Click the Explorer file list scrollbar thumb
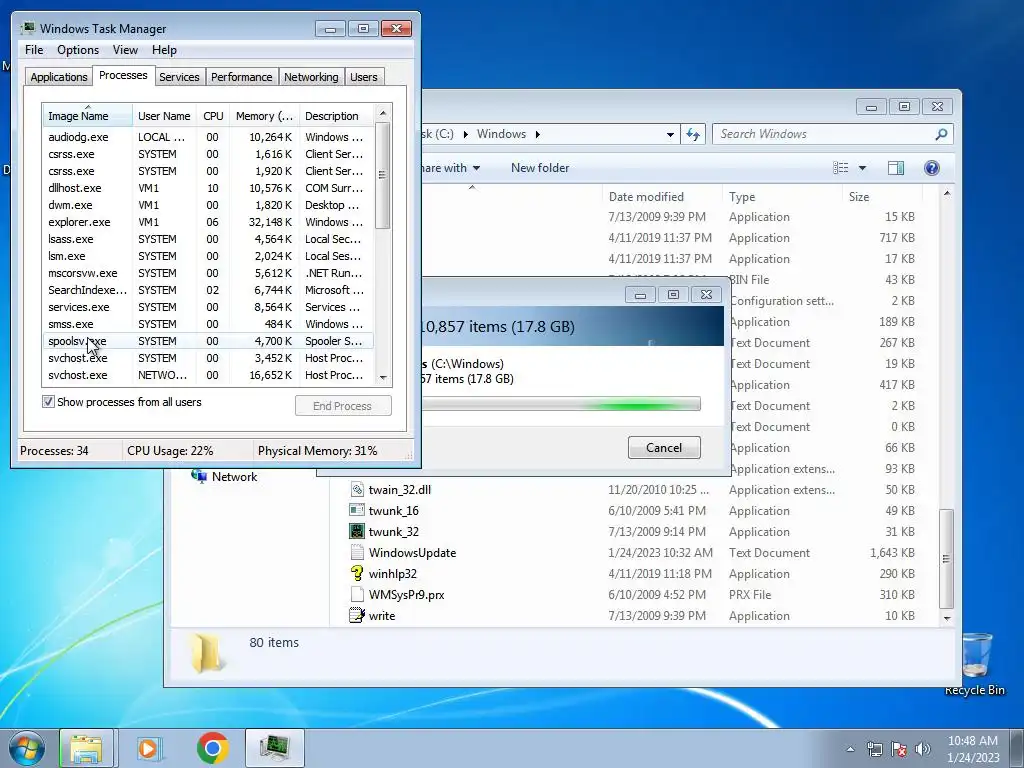The image size is (1024, 768). click(946, 559)
